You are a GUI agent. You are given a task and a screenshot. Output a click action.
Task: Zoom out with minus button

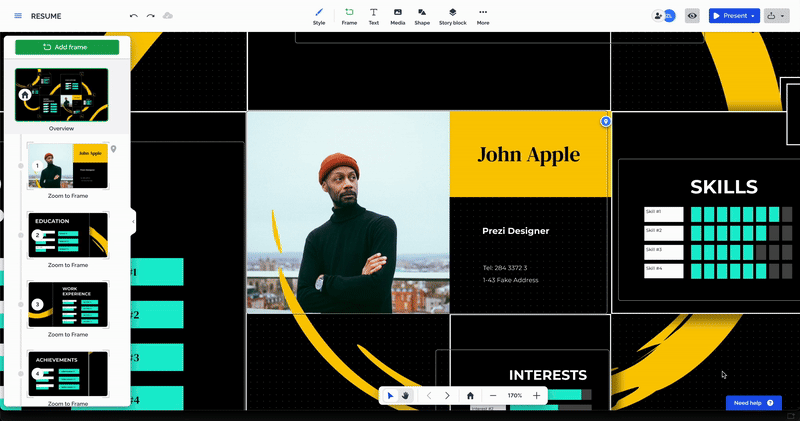tap(493, 395)
